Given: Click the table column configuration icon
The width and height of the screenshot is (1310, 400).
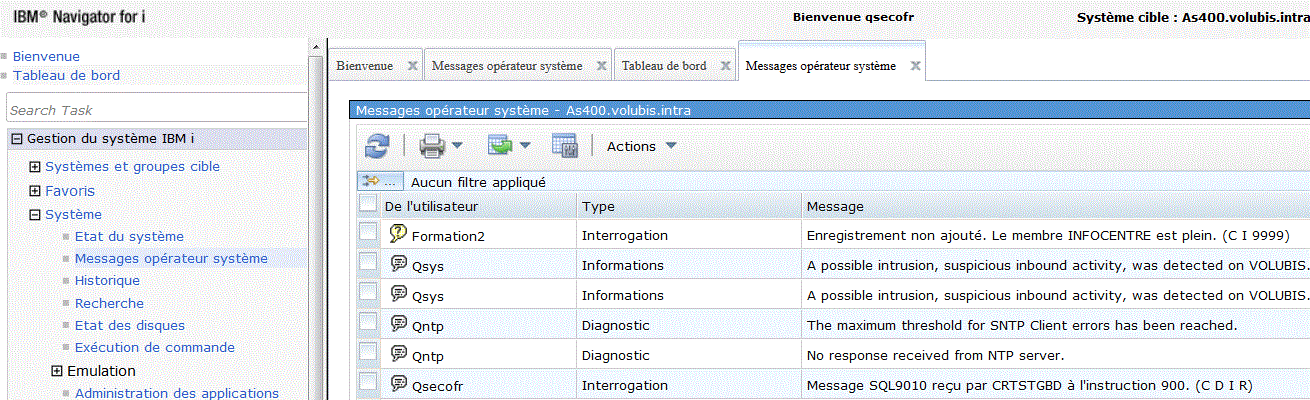Looking at the screenshot, I should (x=565, y=146).
